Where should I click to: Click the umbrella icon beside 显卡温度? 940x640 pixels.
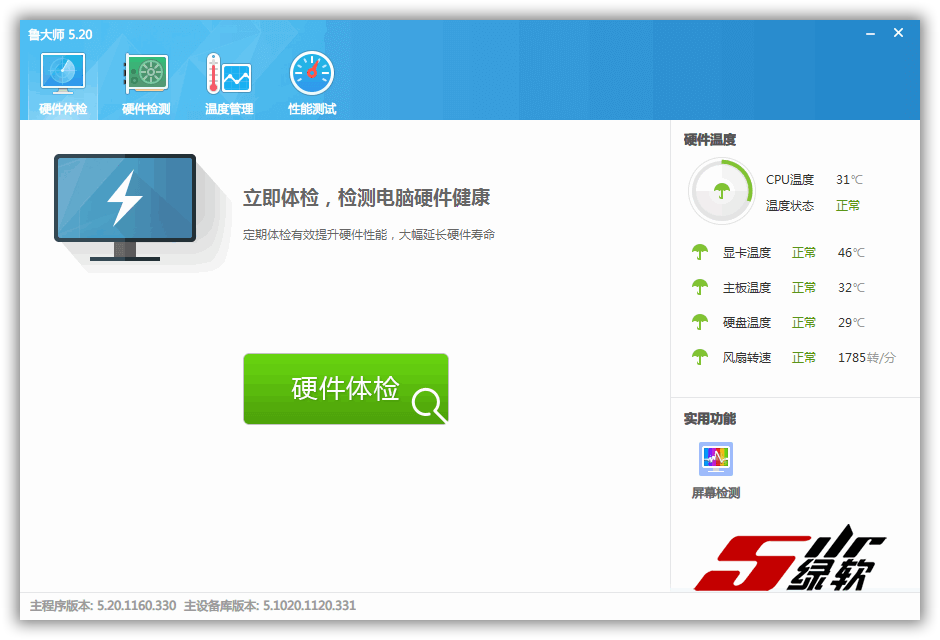click(700, 252)
